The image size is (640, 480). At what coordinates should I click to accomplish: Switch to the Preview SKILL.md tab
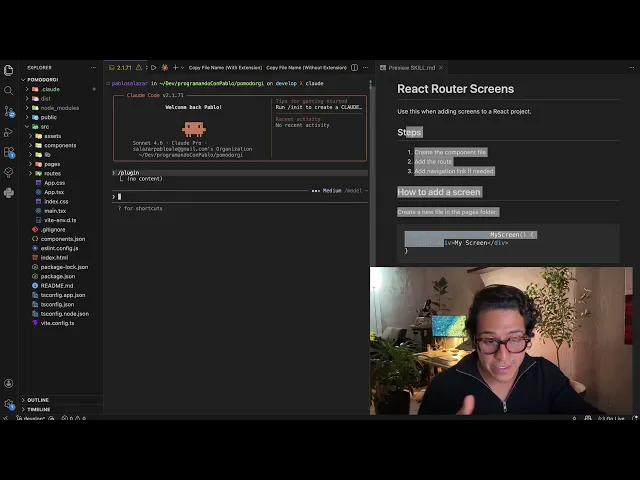[x=411, y=68]
